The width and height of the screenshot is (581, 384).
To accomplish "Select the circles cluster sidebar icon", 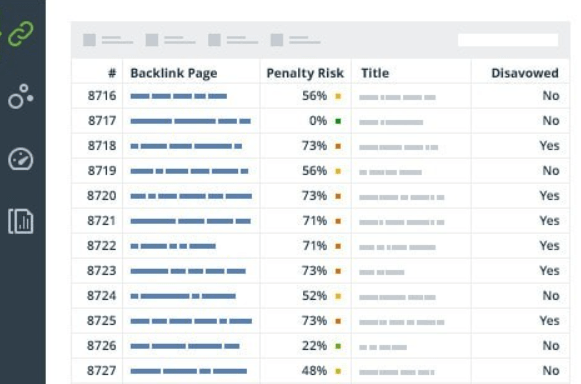I will [x=21, y=96].
